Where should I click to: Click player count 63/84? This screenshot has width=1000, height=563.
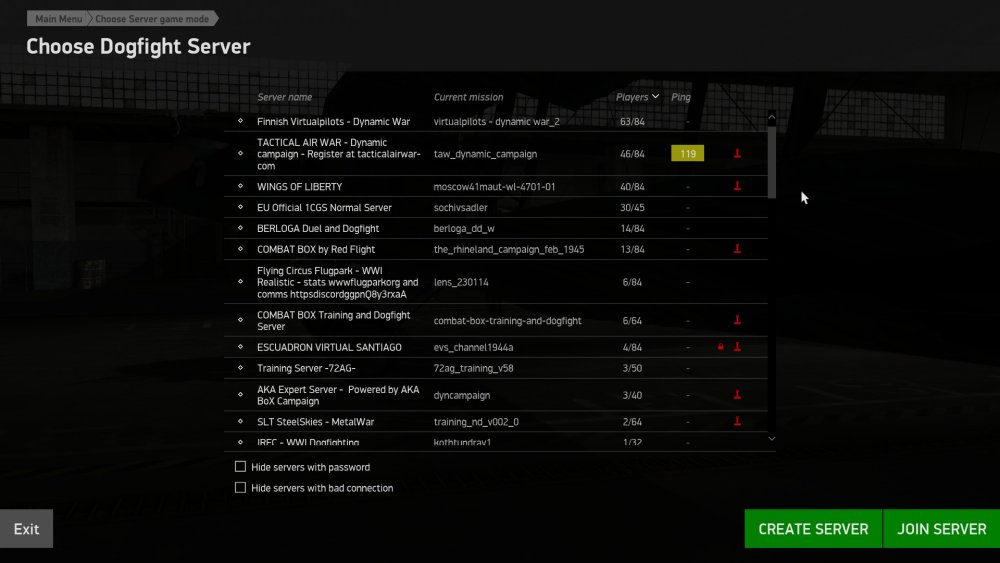coord(632,121)
